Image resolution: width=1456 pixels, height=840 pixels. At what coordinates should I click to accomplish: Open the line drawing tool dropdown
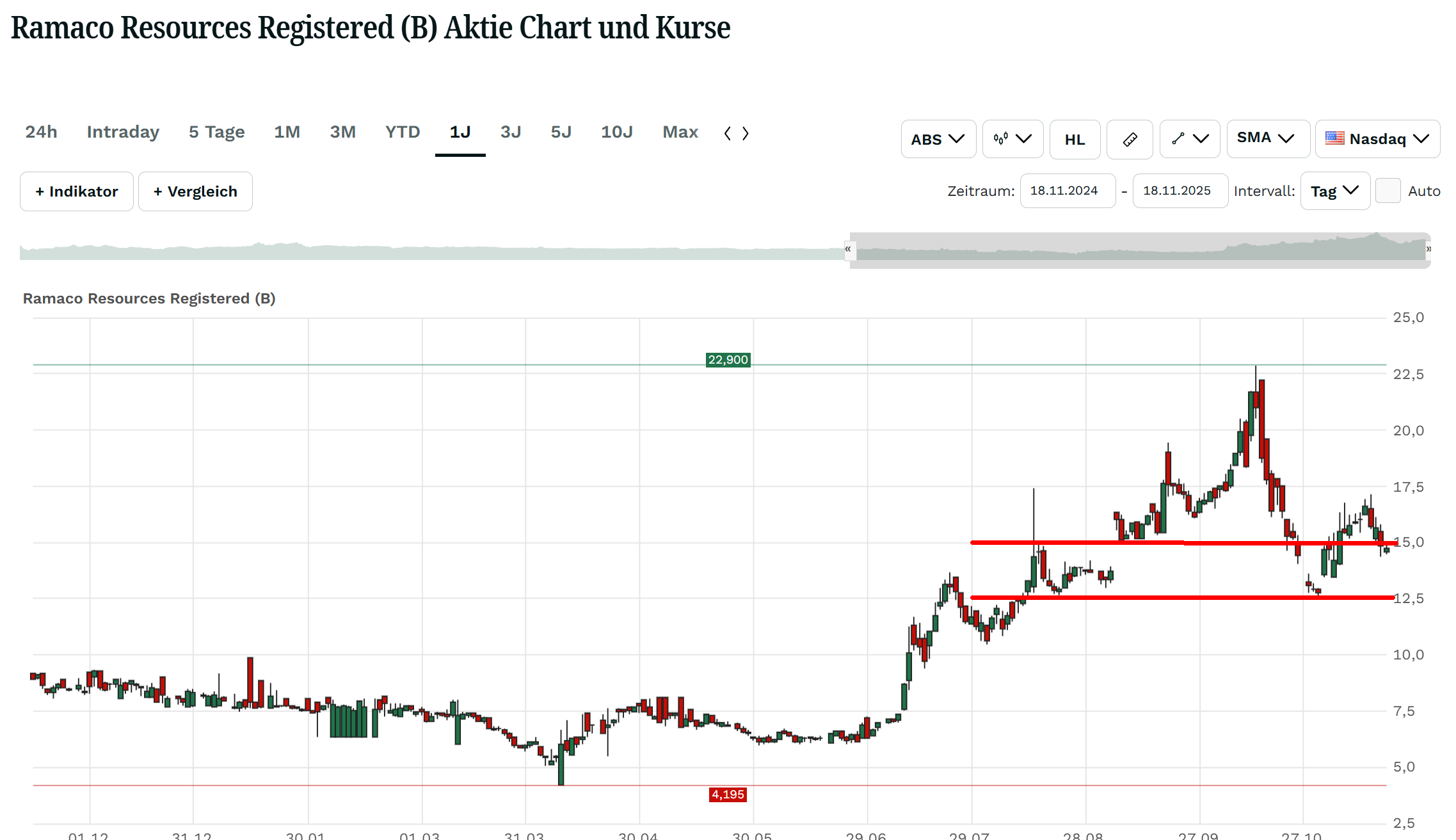1189,139
